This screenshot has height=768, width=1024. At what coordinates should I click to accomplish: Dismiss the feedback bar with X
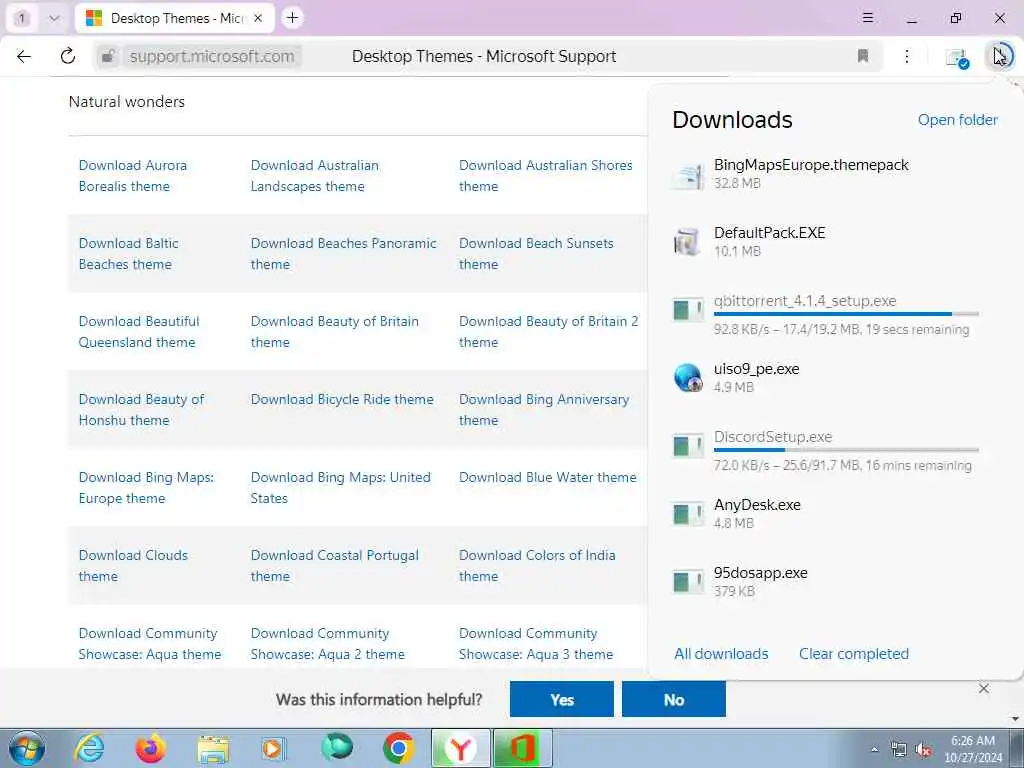coord(984,688)
